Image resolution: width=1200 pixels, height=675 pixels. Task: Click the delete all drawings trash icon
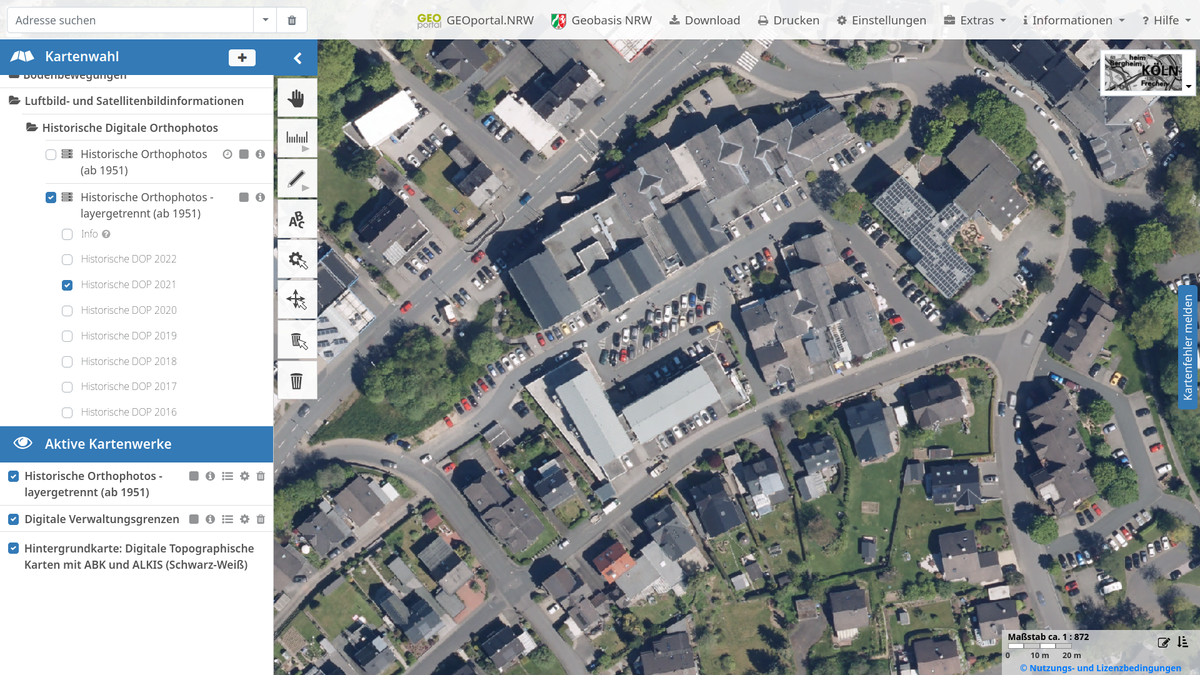[296, 381]
